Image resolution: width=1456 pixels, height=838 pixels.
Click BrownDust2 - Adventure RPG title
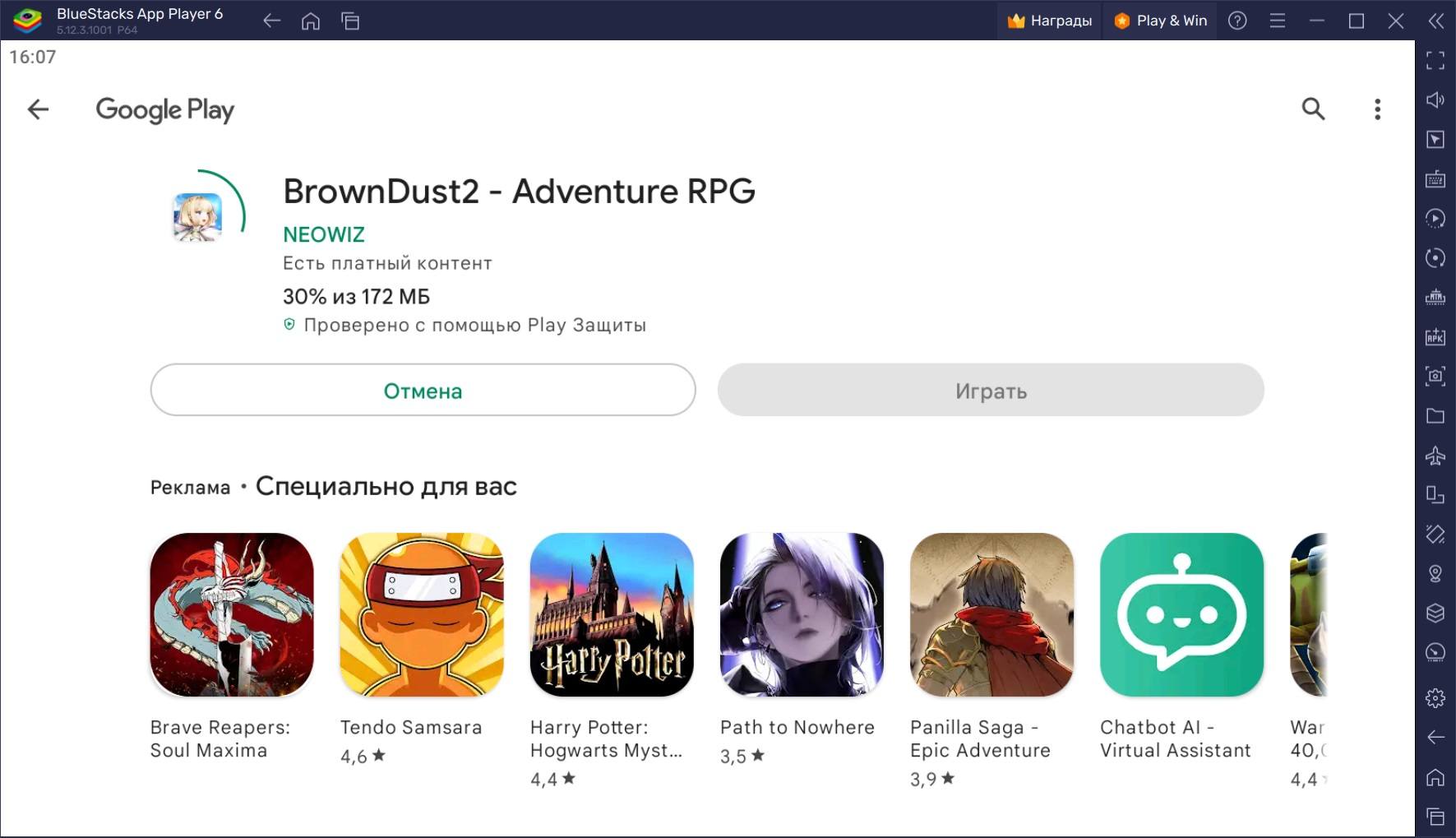pyautogui.click(x=519, y=191)
